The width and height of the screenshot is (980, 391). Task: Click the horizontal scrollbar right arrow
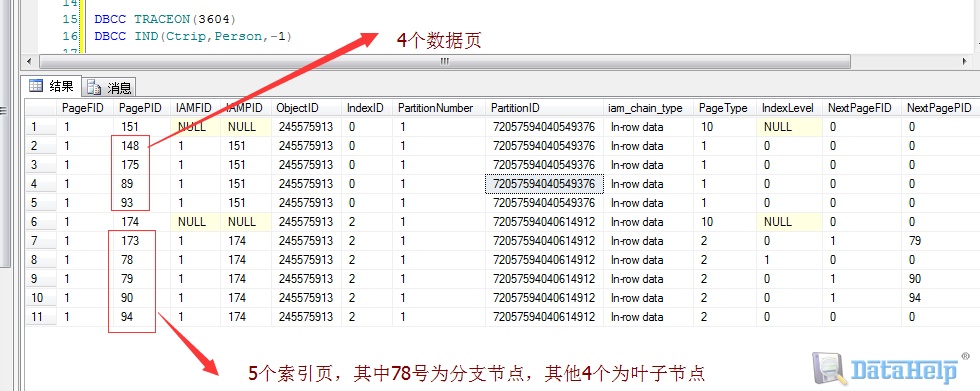[967, 62]
